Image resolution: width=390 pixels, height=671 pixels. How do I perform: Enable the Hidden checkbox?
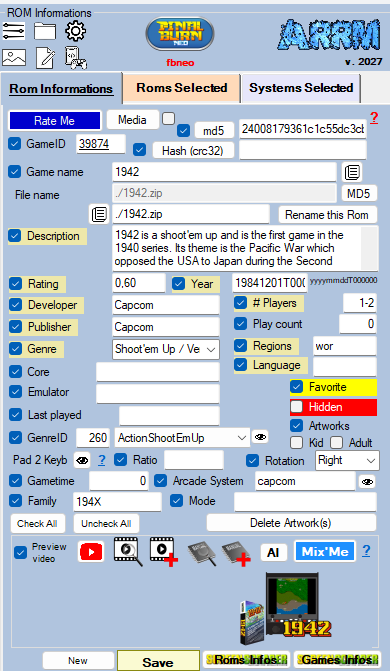click(296, 407)
